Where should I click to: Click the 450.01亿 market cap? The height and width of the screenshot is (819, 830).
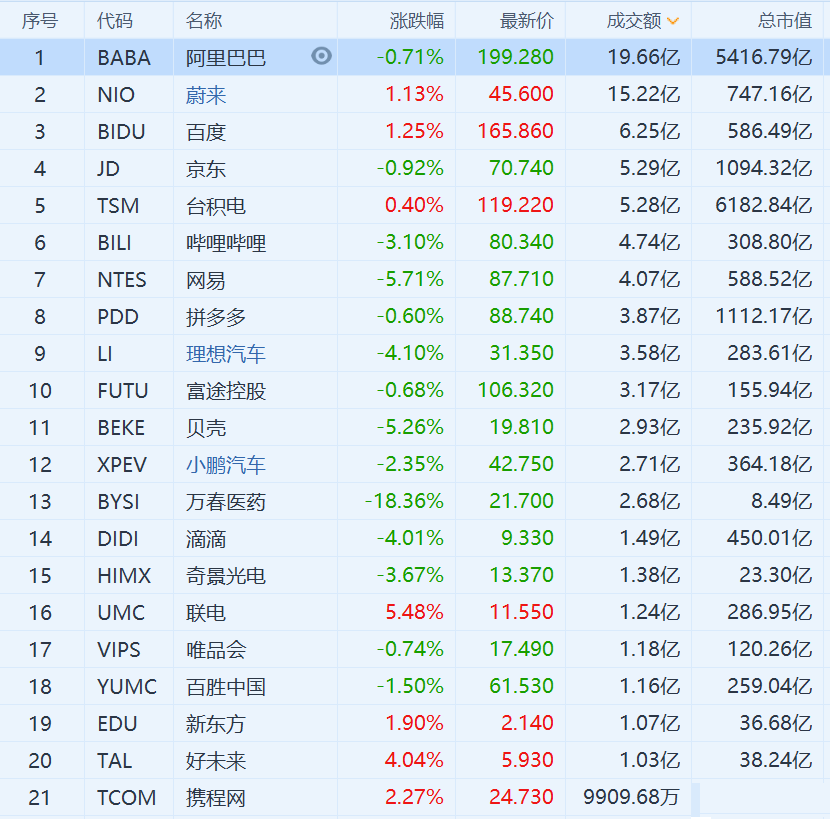point(770,538)
